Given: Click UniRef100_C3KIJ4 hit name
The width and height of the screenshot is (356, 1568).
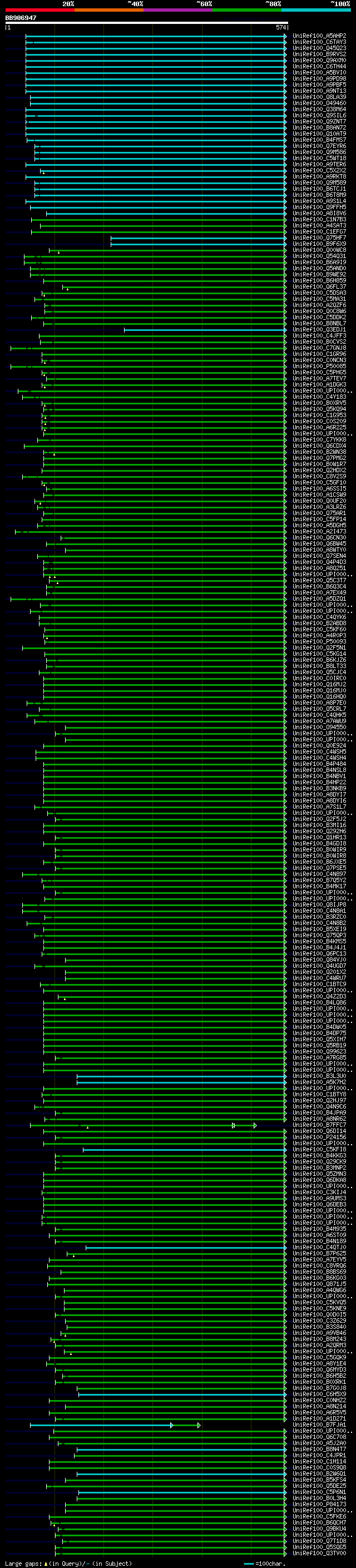Looking at the screenshot, I should (319, 1193).
